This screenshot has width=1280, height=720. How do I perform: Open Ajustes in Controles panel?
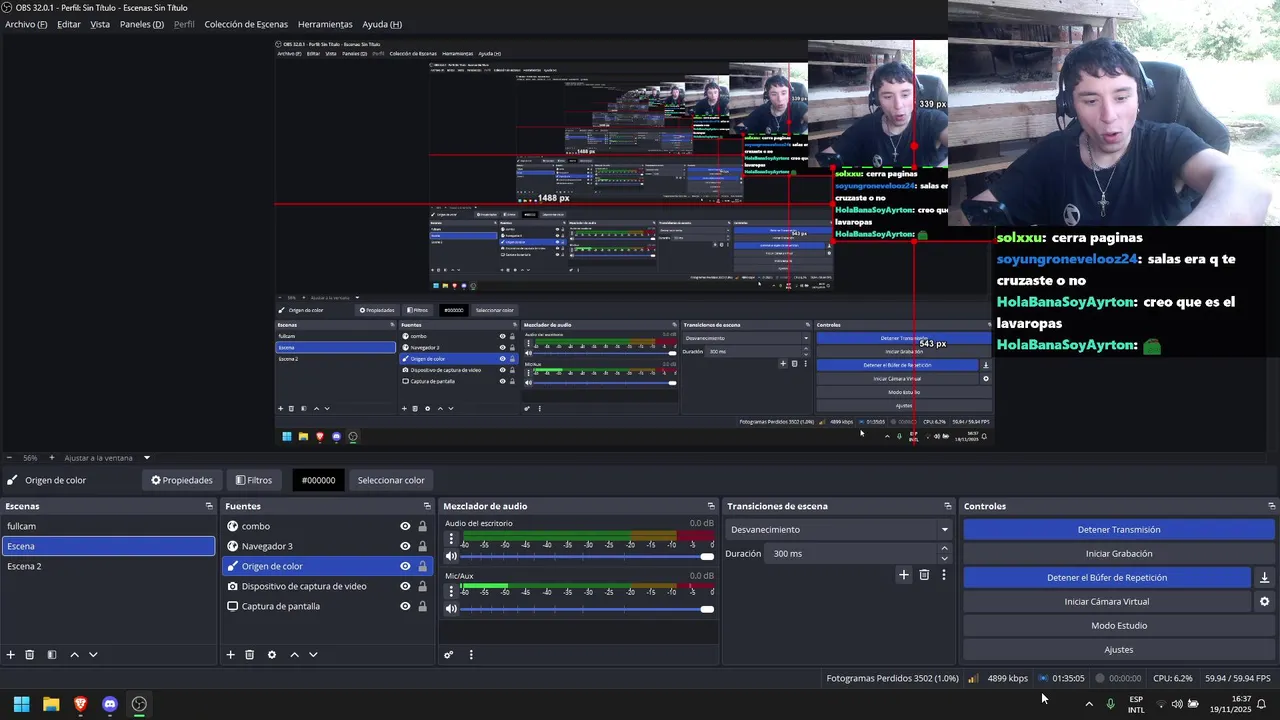tap(1119, 650)
